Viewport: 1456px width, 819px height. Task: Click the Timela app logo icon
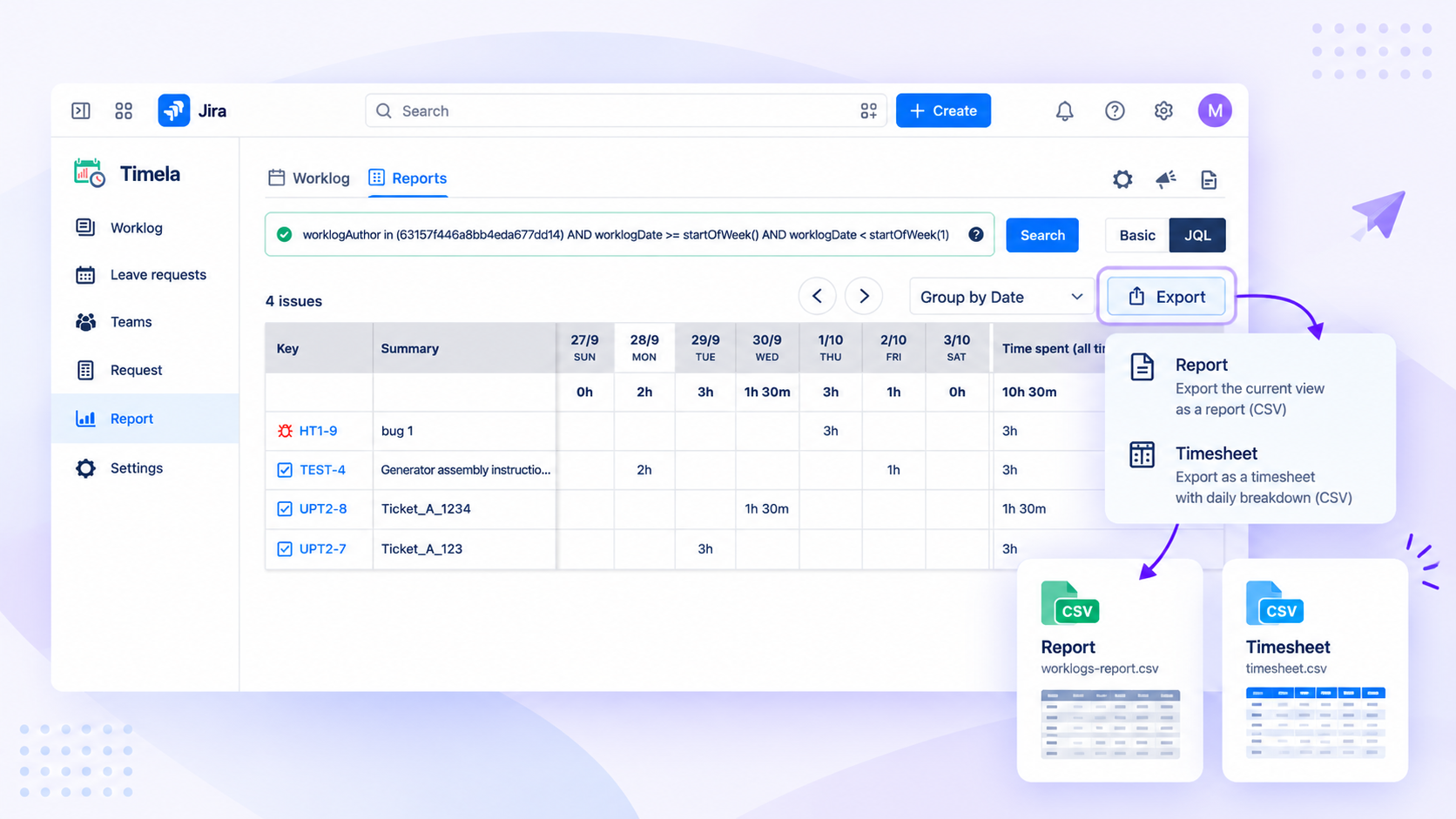90,173
